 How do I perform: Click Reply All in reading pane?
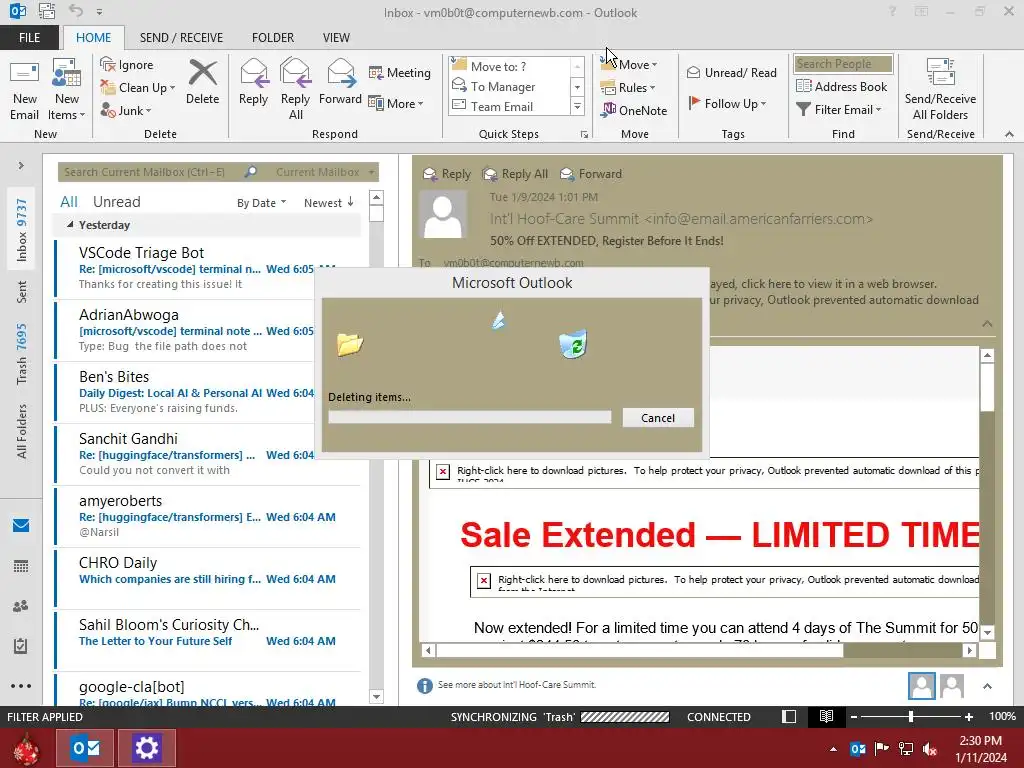[x=515, y=174]
